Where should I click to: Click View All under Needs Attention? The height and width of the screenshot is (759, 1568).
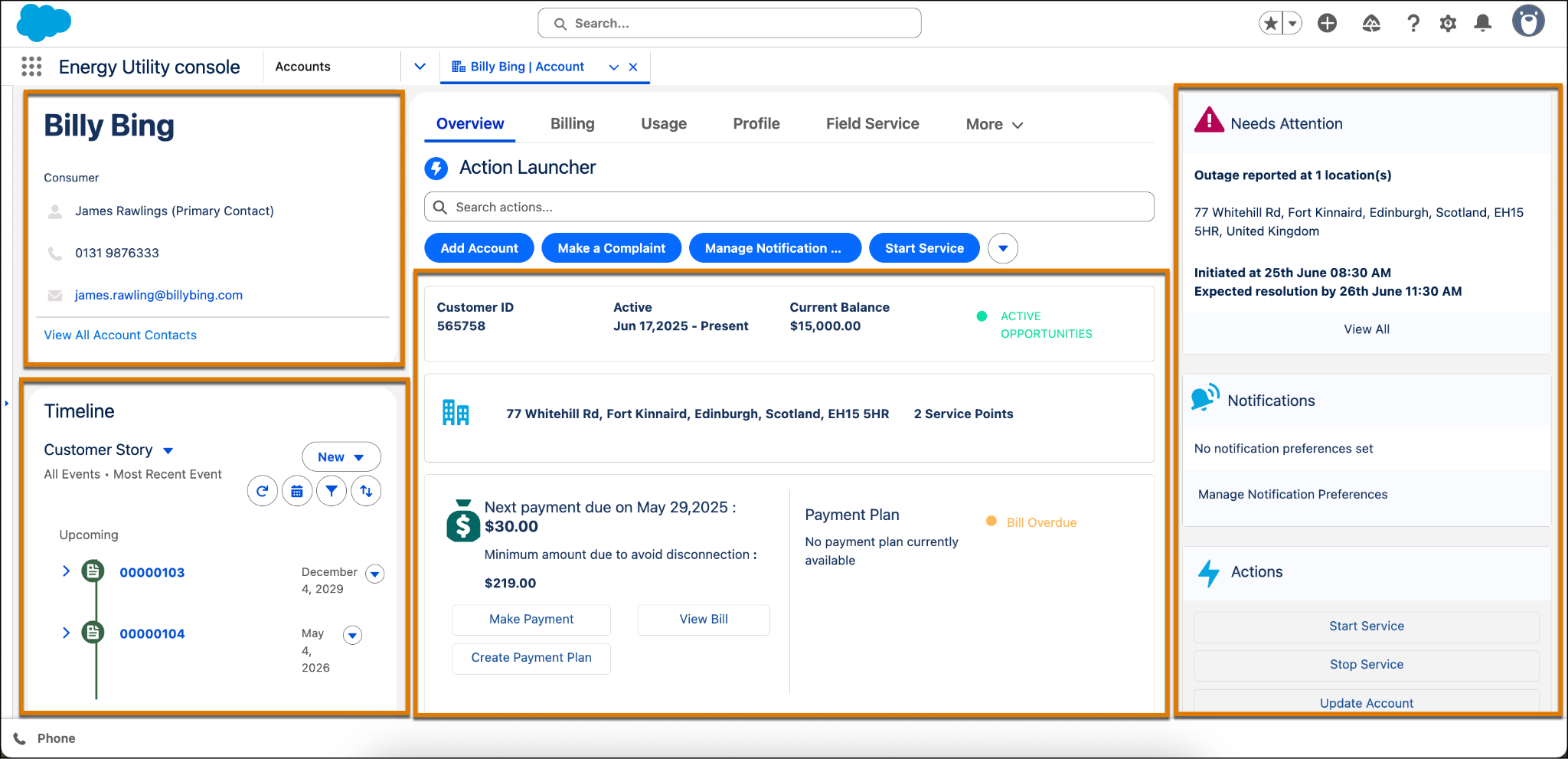(1367, 329)
